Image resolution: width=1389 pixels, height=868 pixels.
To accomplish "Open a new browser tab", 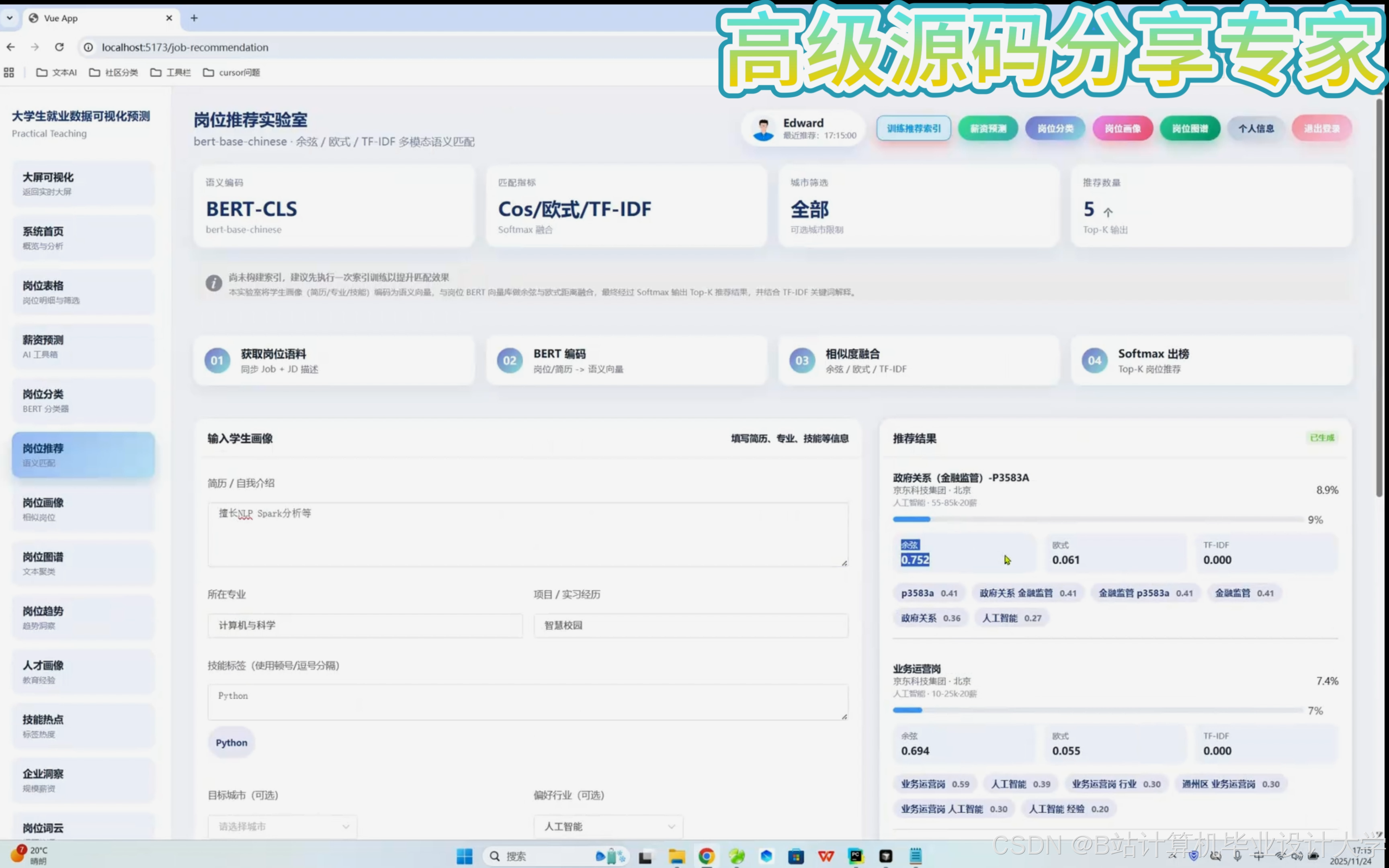I will 194,18.
